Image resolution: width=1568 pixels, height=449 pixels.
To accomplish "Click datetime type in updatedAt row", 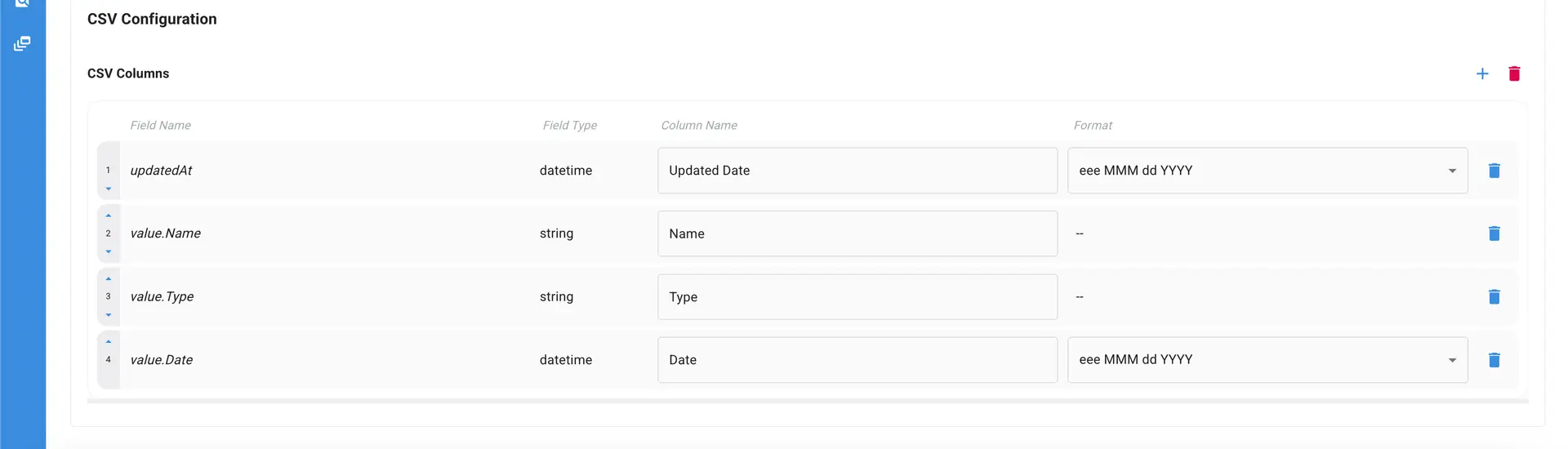I will 566,171.
